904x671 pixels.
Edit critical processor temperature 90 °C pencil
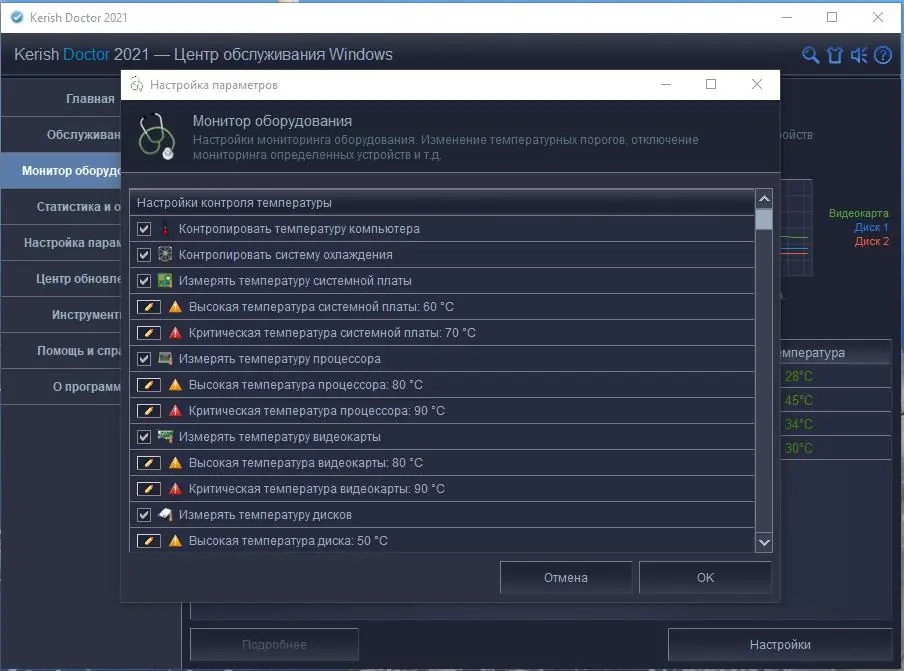[x=149, y=410]
